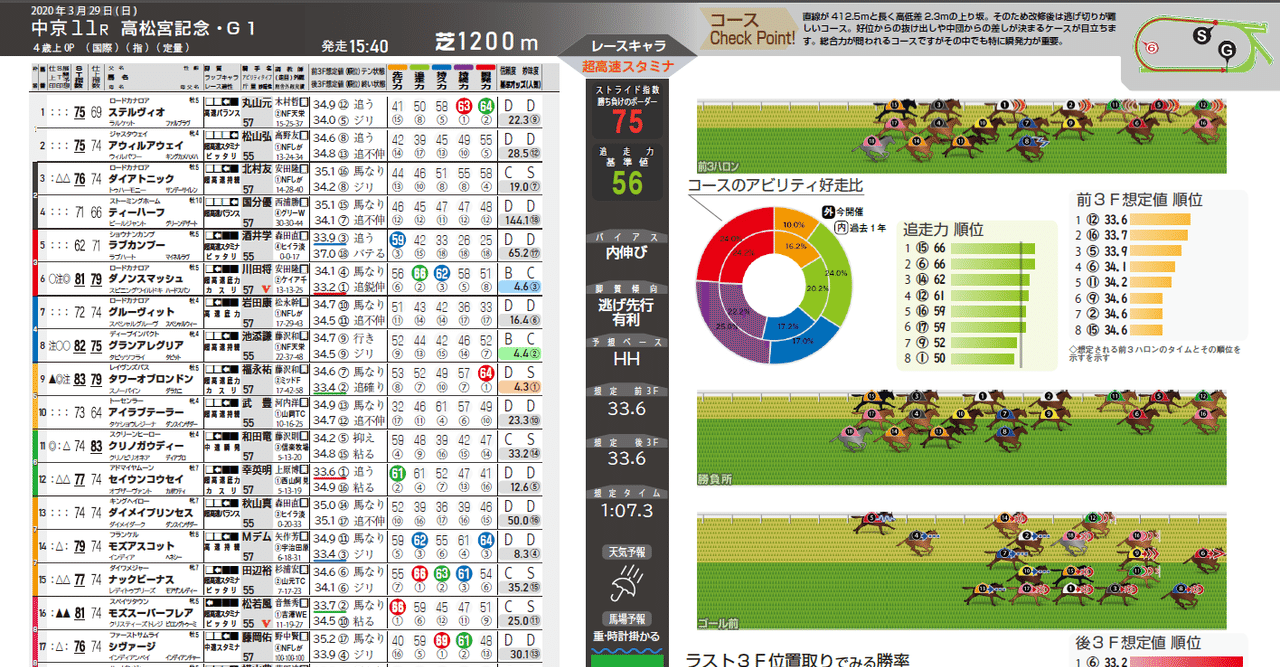Click green circled 61 in シヴァージ row
Screen dimensions: 1280x667
click(x=464, y=640)
